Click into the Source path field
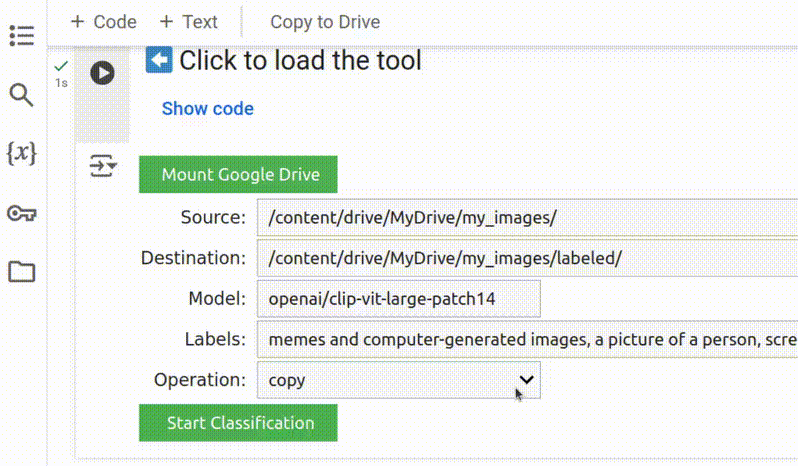798x466 pixels. pos(526,217)
